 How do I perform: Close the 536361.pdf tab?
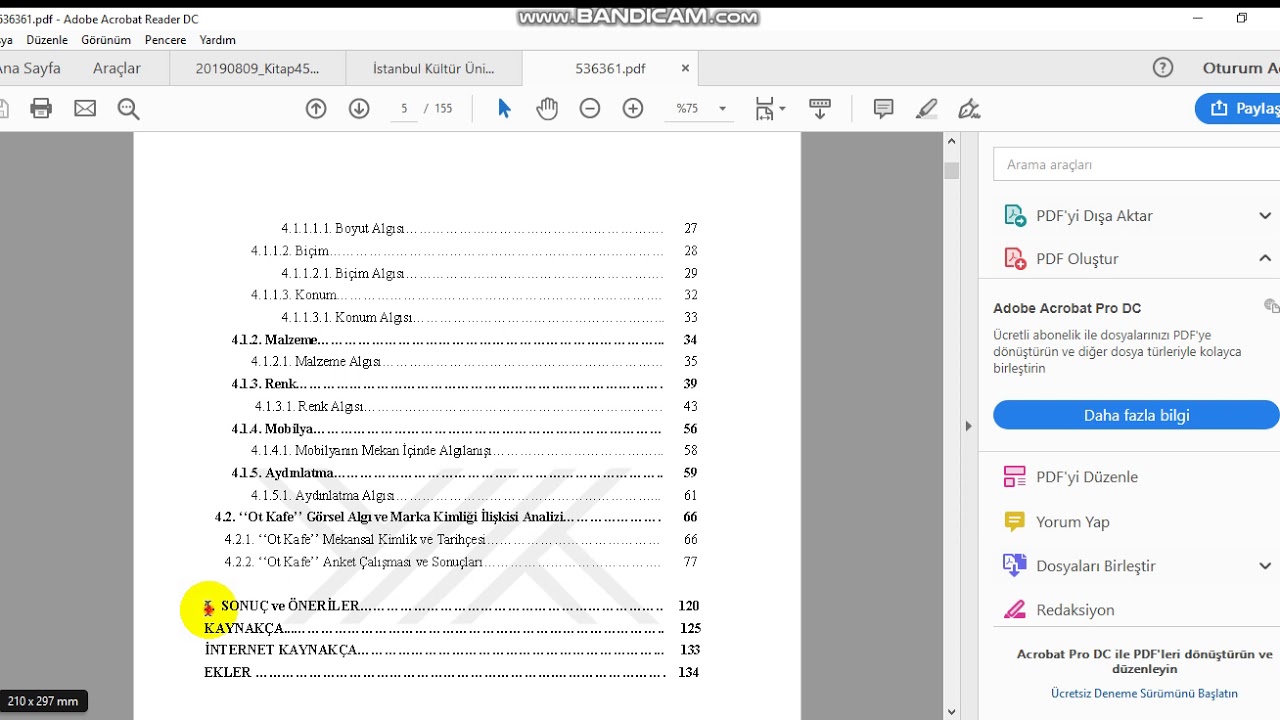click(685, 68)
